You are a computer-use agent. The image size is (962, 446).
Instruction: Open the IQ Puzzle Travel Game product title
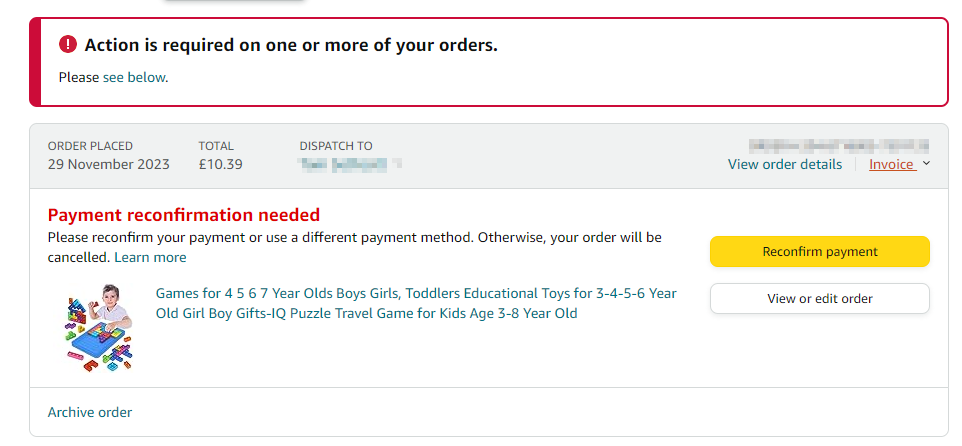(416, 303)
